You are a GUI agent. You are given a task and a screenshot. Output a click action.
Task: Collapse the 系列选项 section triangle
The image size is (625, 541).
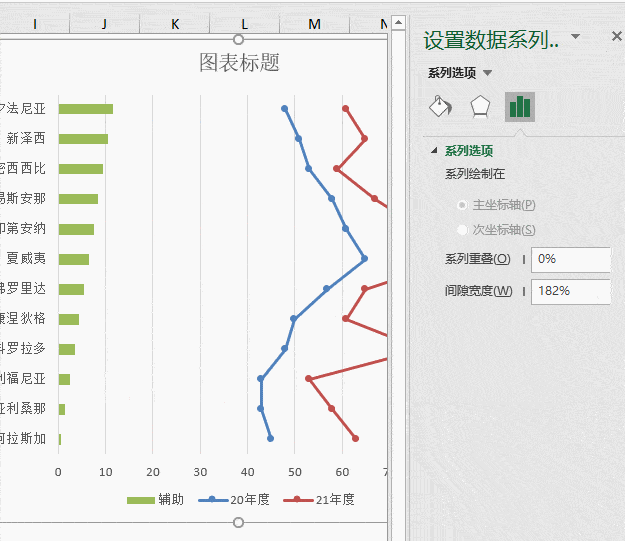pos(434,150)
